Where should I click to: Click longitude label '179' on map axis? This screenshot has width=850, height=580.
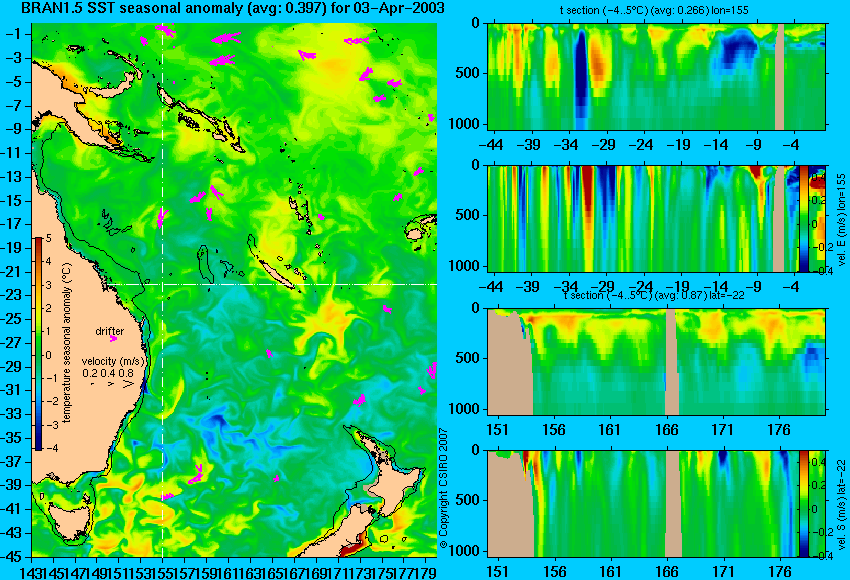click(427, 572)
